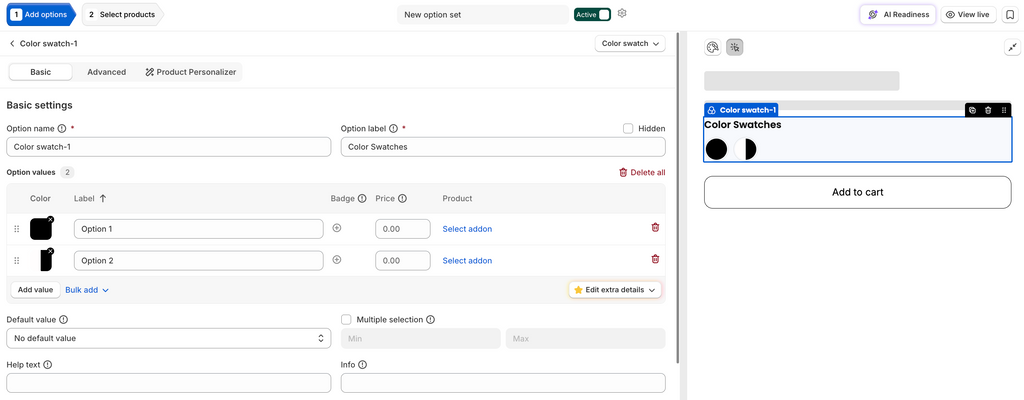The image size is (1024, 400).
Task: Click Select addon for Option 2
Action: [x=468, y=260]
